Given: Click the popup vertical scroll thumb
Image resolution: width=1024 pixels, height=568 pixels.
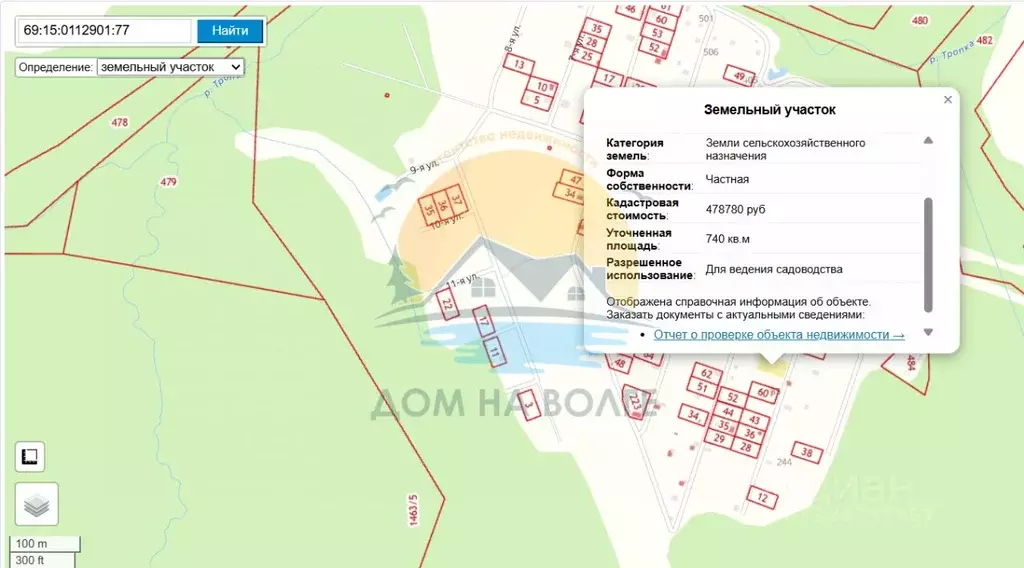Looking at the screenshot, I should point(928,255).
